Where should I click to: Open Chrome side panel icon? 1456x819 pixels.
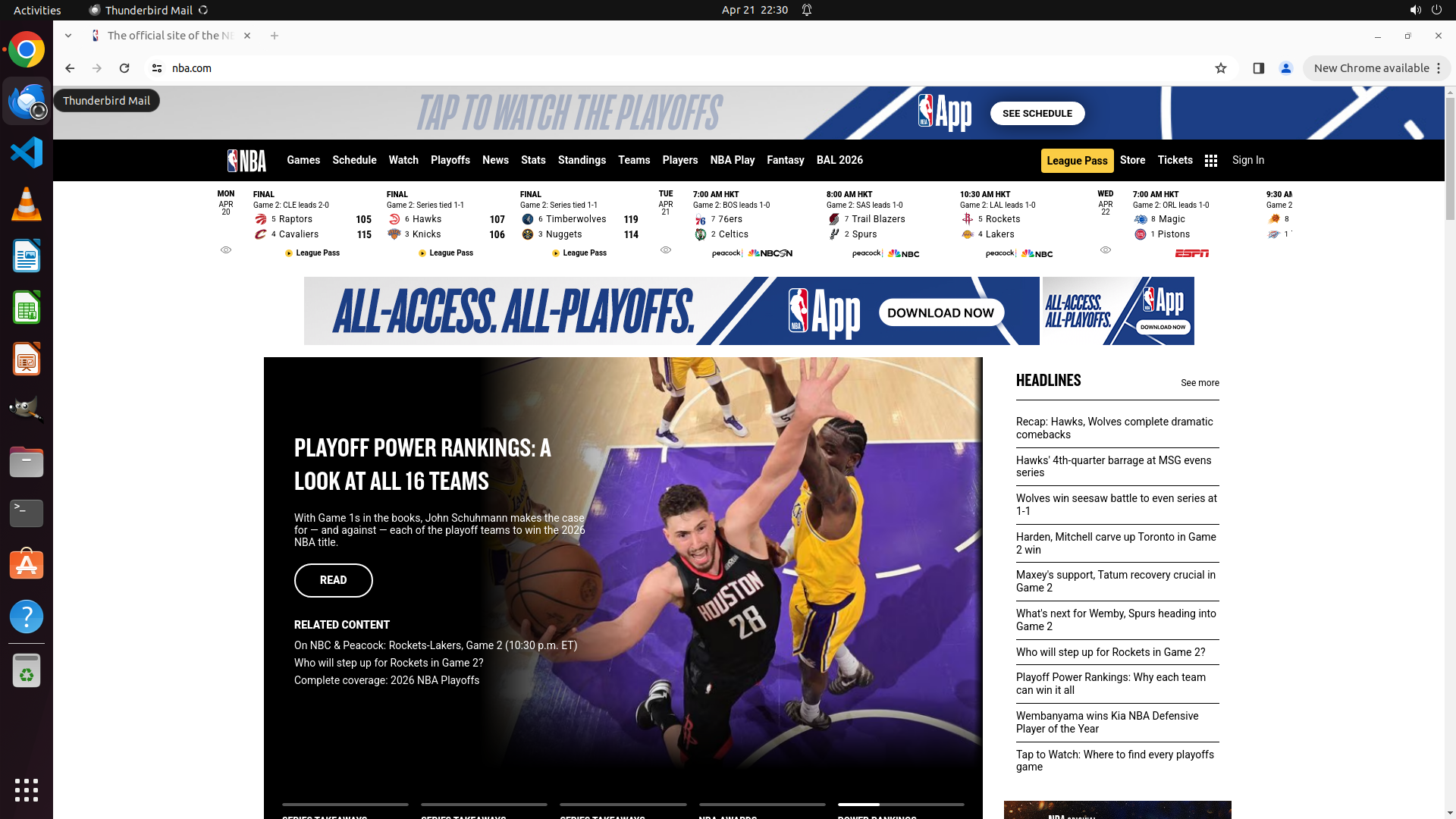[x=1259, y=68]
